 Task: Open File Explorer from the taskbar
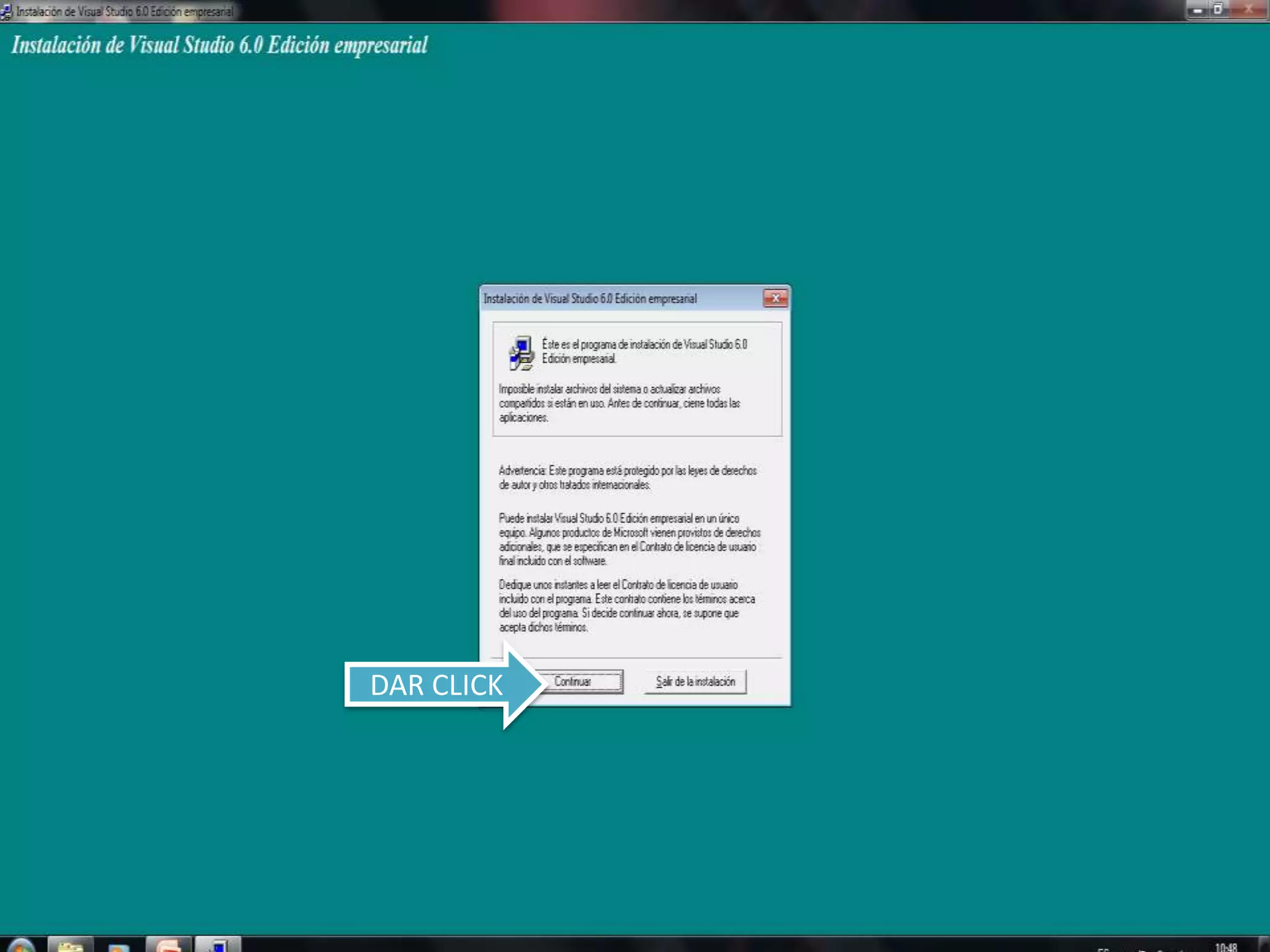pyautogui.click(x=70, y=946)
